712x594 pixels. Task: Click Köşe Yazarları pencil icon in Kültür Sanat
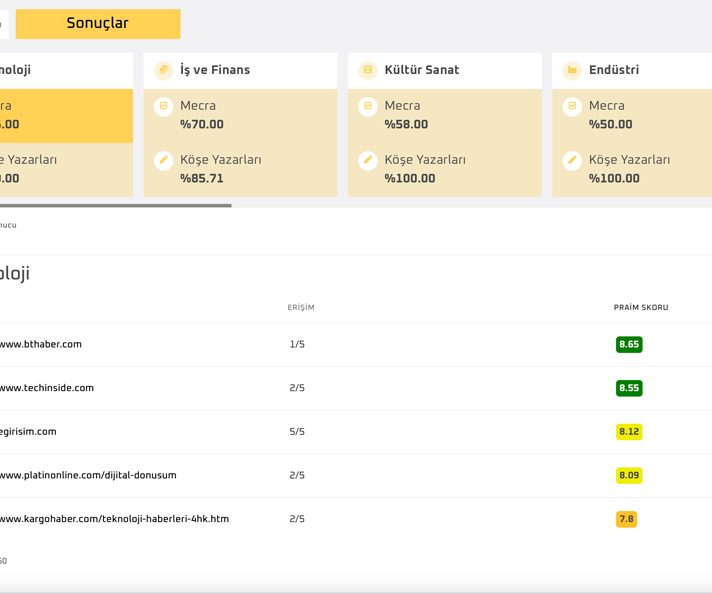(368, 160)
